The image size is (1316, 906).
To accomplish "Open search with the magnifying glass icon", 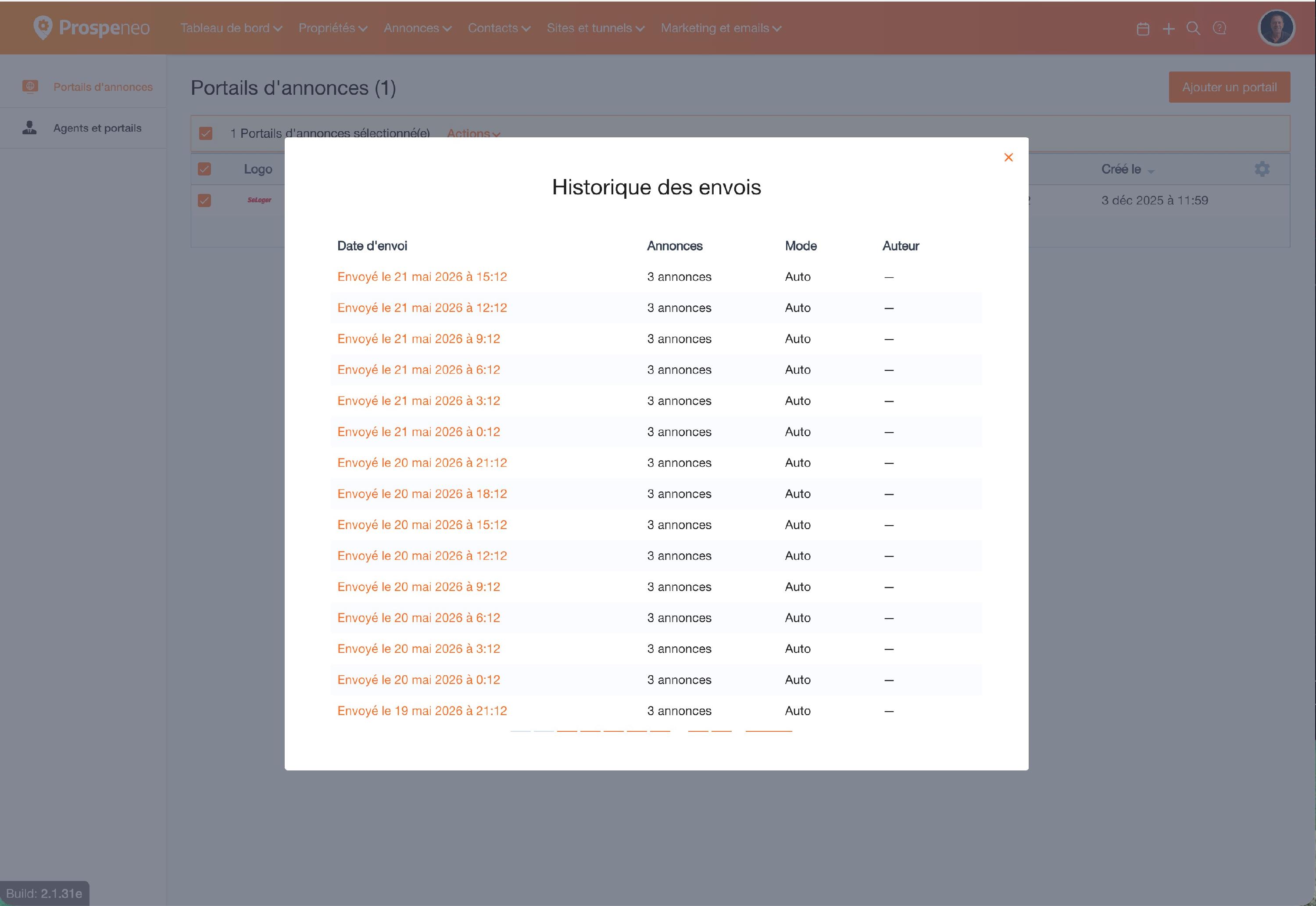I will (1193, 29).
